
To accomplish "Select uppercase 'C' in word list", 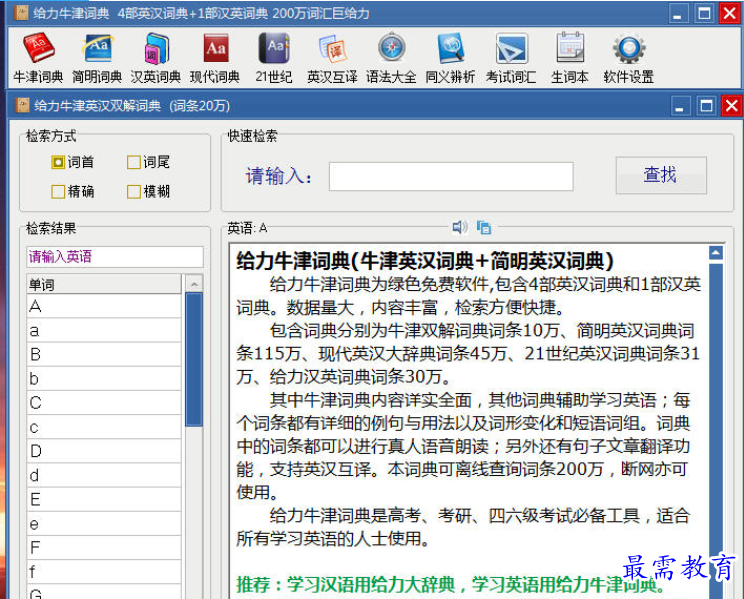I will point(104,403).
